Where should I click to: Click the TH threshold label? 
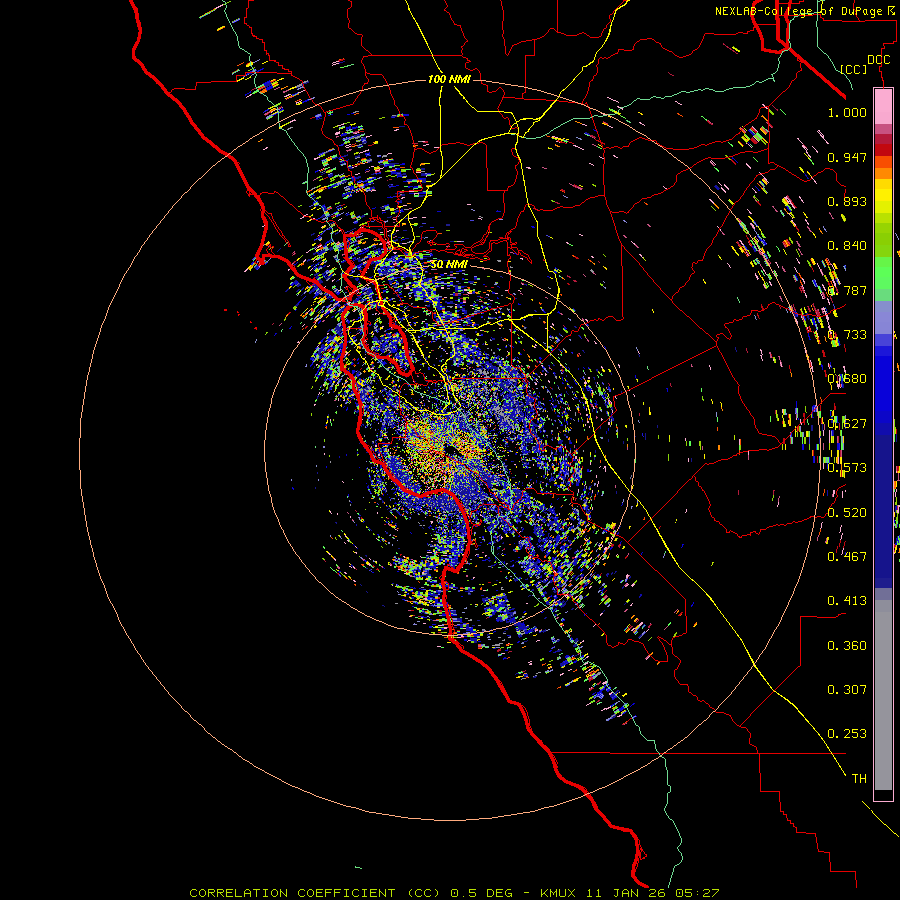tap(859, 779)
